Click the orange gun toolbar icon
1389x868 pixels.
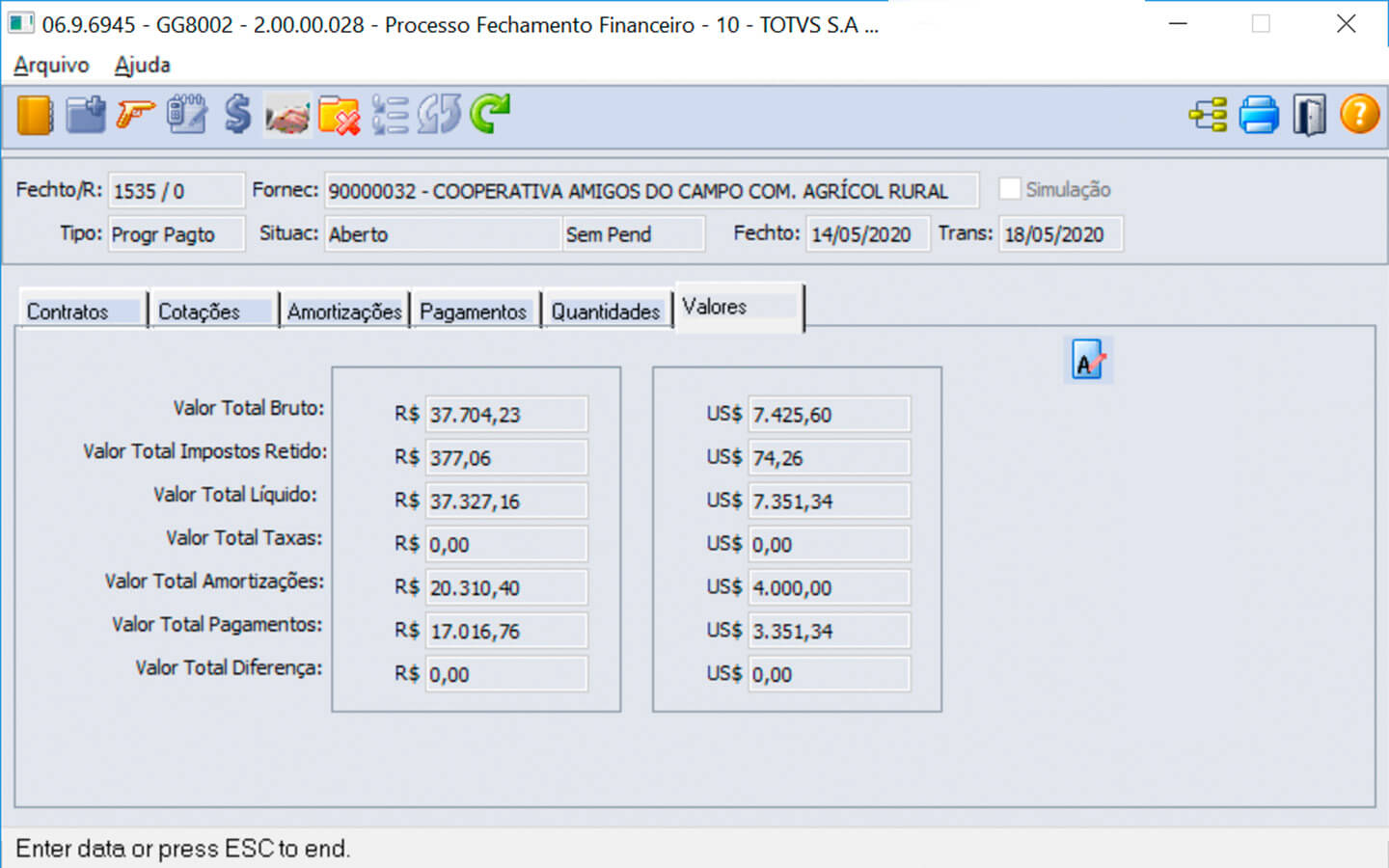pos(135,116)
